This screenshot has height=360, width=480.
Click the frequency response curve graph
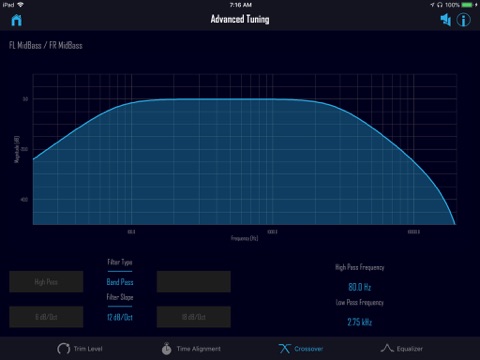tap(244, 149)
